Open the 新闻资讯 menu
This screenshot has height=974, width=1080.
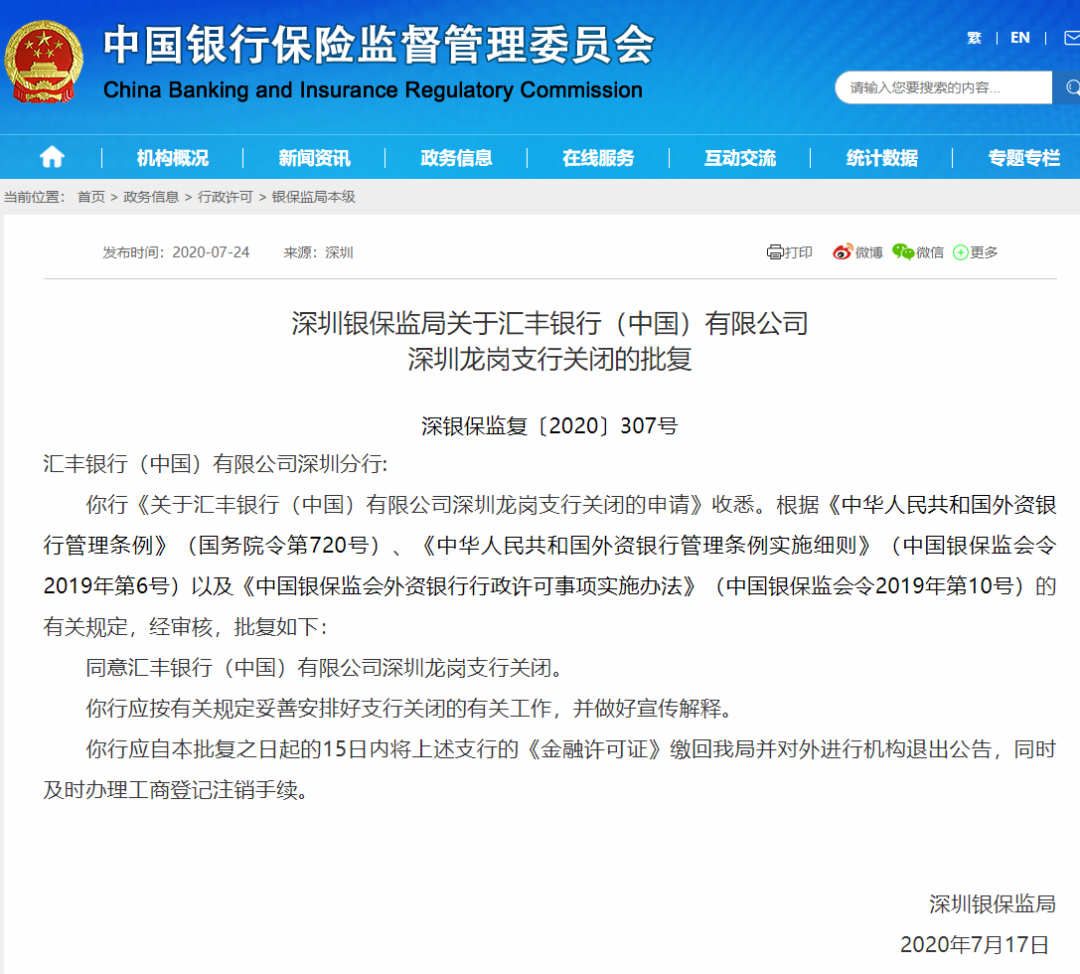click(314, 158)
